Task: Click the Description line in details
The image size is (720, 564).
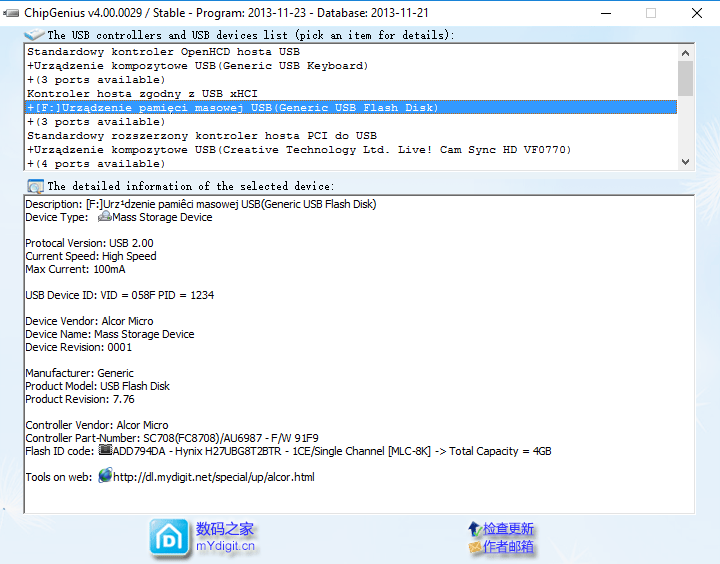Action: coord(201,204)
